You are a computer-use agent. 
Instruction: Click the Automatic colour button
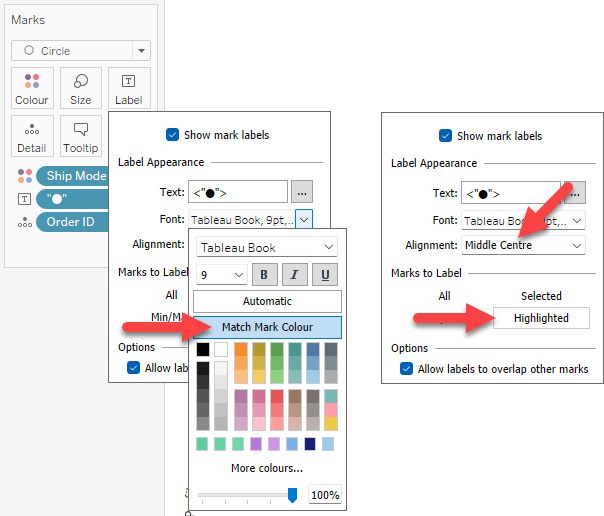(x=267, y=301)
